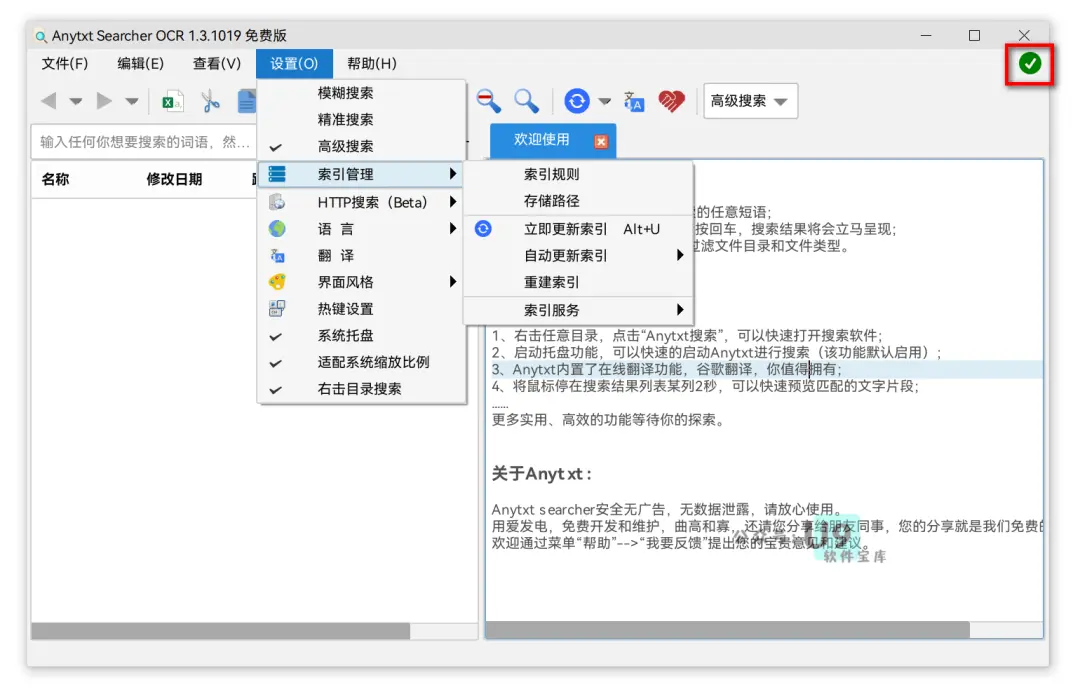The height and width of the screenshot is (694, 1080).
Task: Expand the 自动更新索引 submenu
Action: (x=578, y=255)
